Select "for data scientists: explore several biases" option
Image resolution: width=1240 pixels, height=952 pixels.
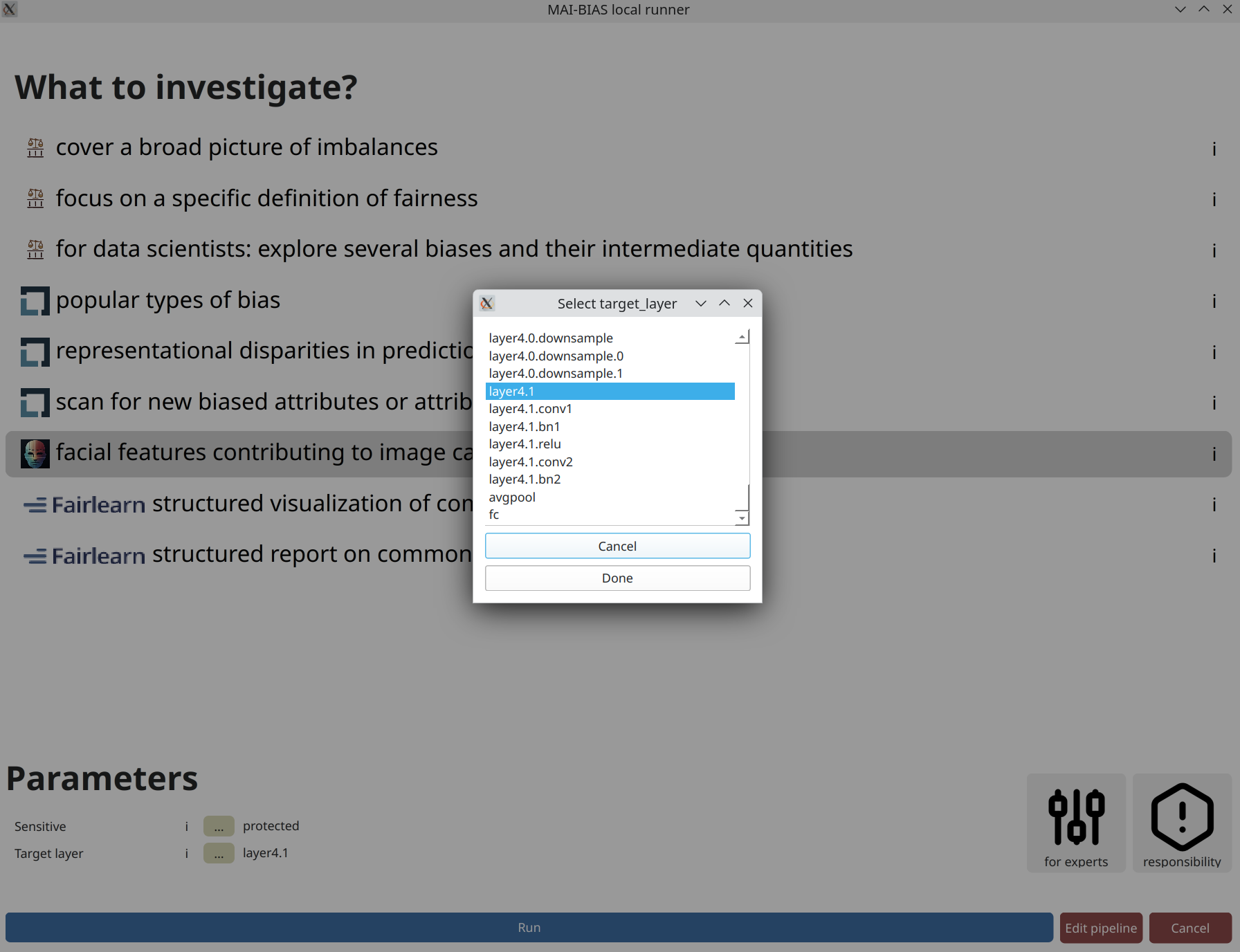coord(454,249)
